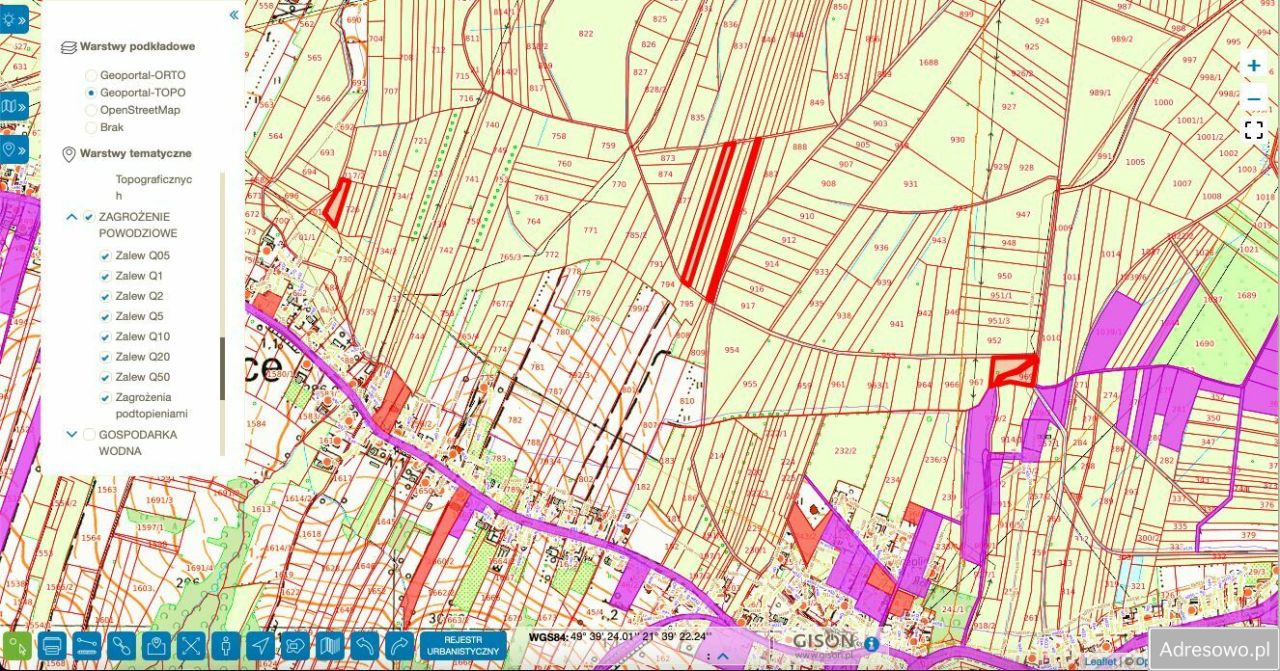
Task: Click the layer list scrollbar thumb
Action: pos(222,368)
